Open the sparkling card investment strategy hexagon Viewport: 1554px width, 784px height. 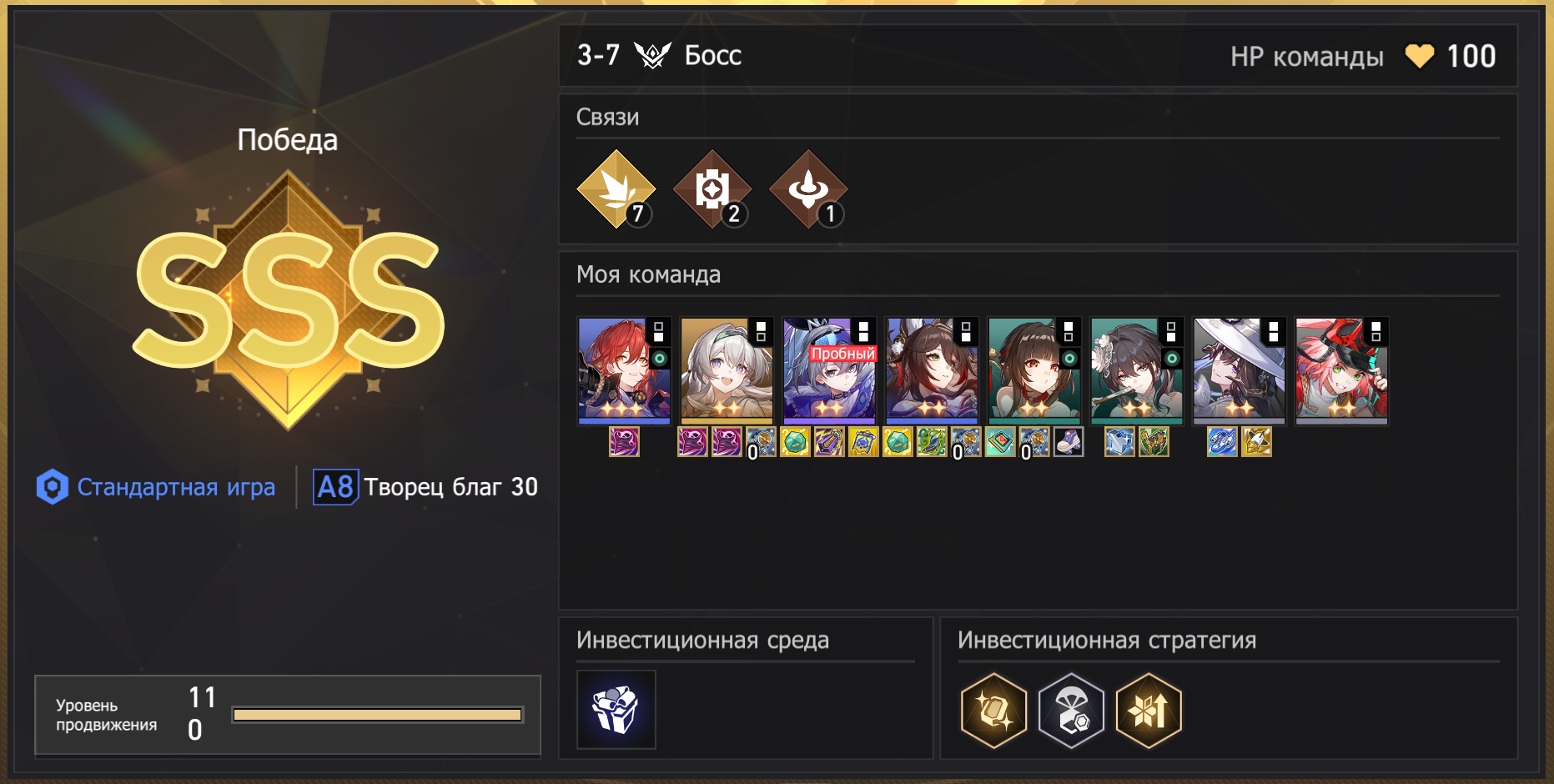pos(994,711)
